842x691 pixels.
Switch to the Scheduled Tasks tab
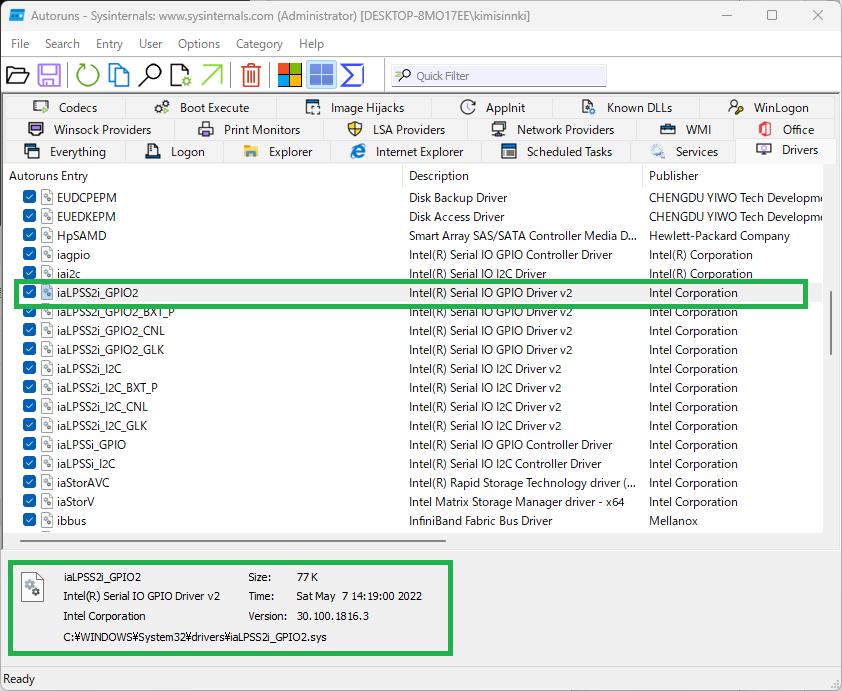pyautogui.click(x=556, y=151)
